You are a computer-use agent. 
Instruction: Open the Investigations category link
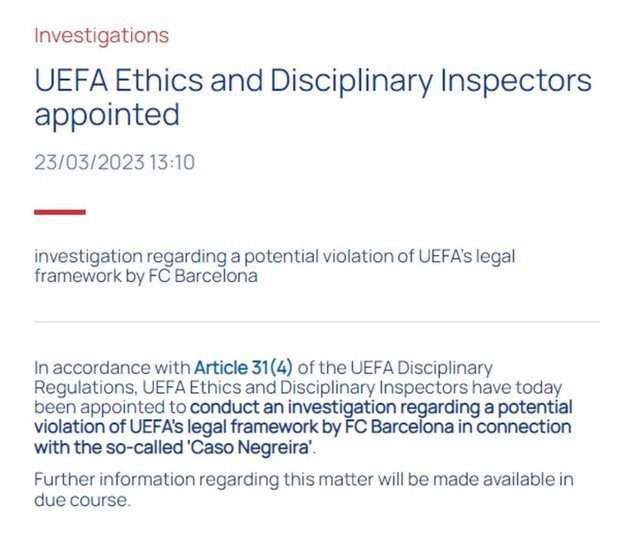101,36
